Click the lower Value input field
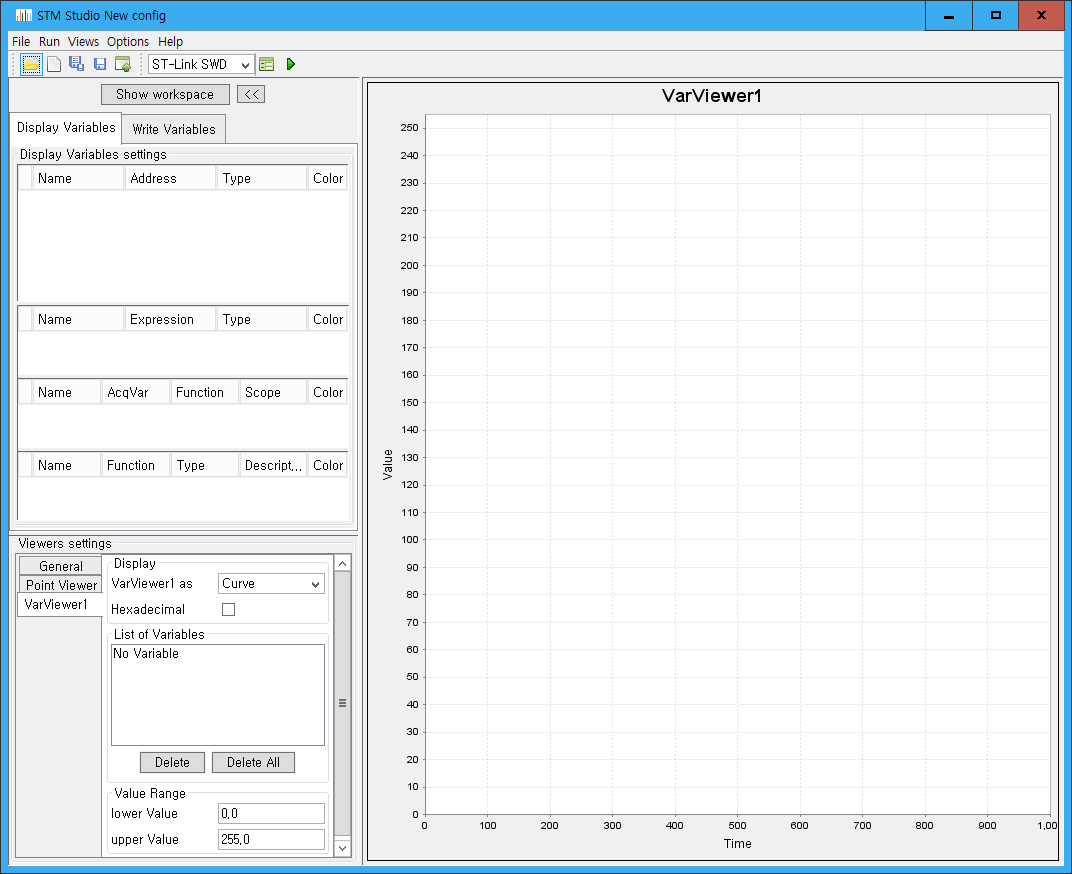This screenshot has height=874, width=1072. click(271, 813)
